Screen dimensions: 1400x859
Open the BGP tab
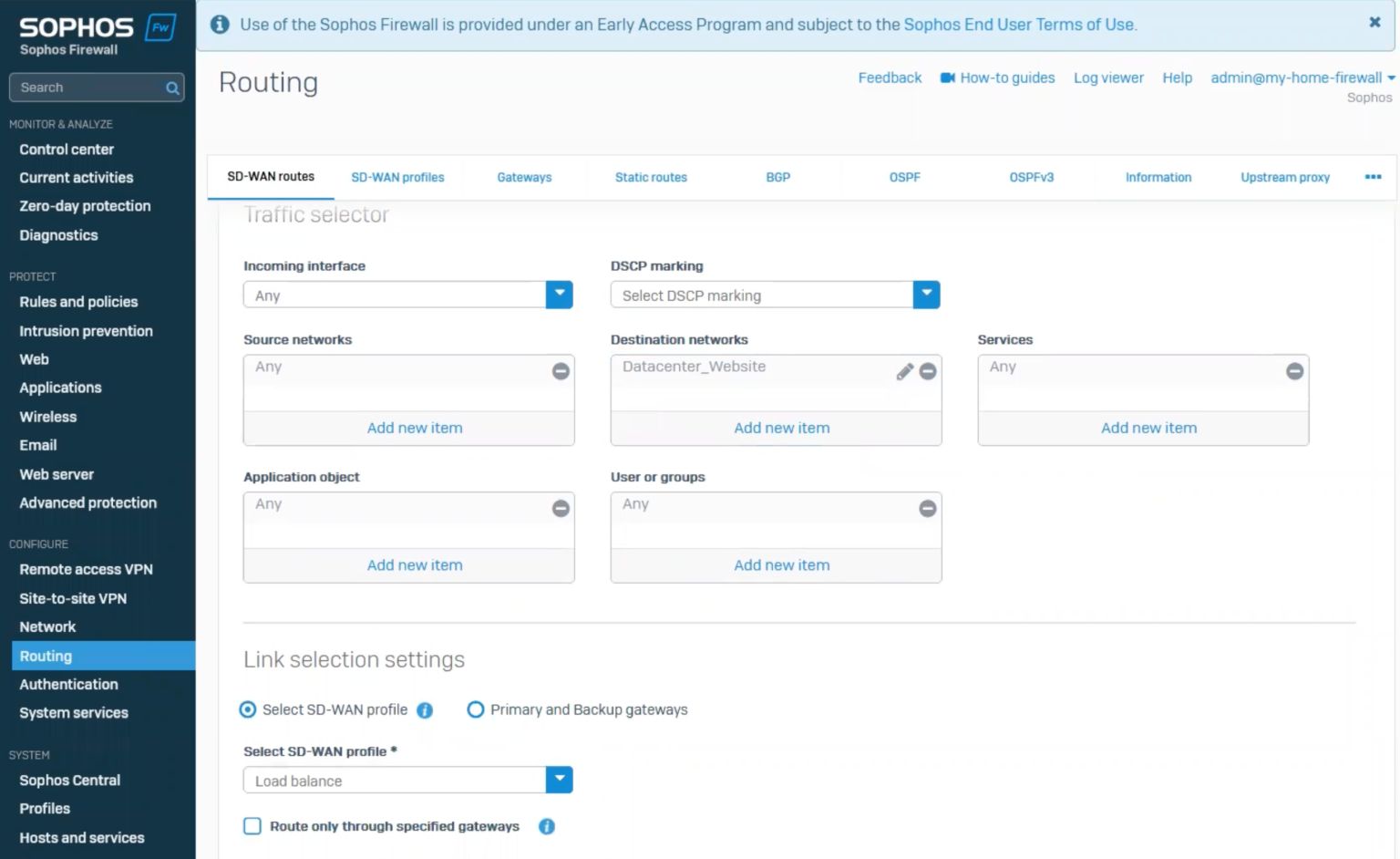(777, 177)
